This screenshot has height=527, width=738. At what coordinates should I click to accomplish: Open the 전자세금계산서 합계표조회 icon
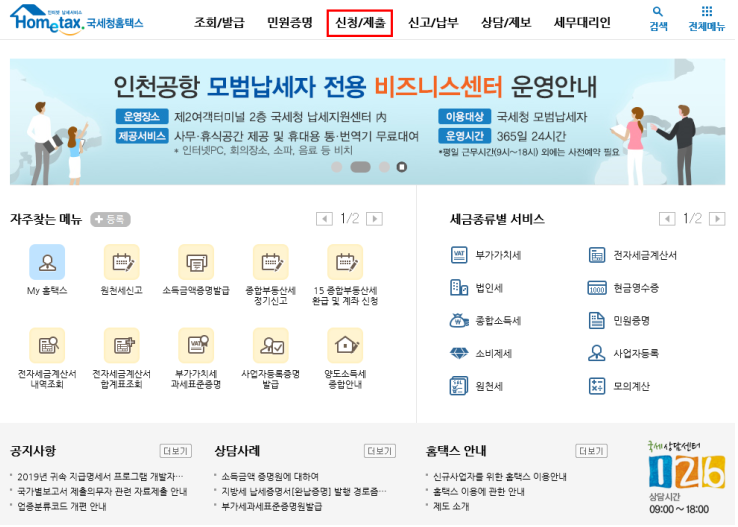pos(121,345)
